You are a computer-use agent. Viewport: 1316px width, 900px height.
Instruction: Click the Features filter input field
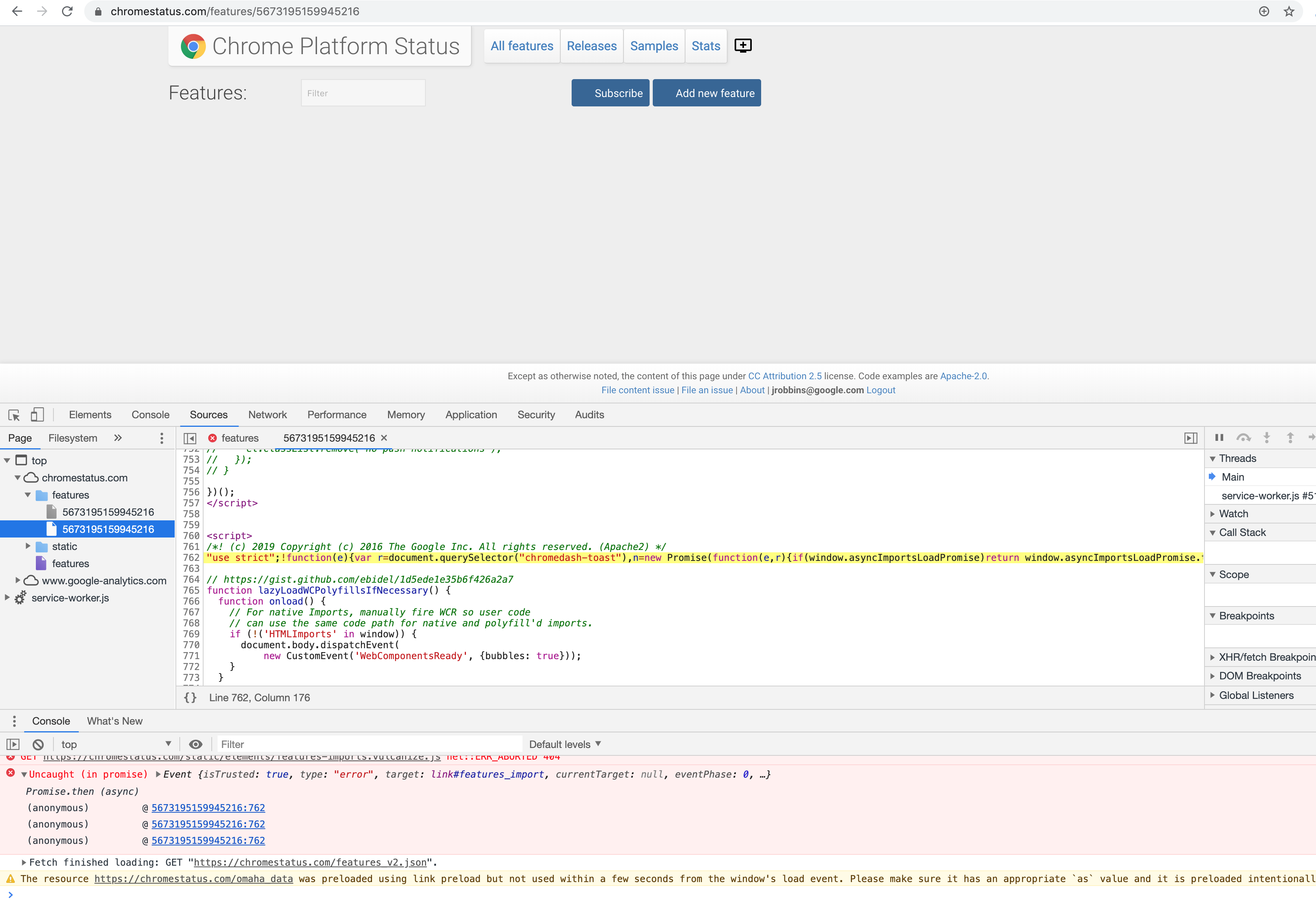tap(363, 93)
